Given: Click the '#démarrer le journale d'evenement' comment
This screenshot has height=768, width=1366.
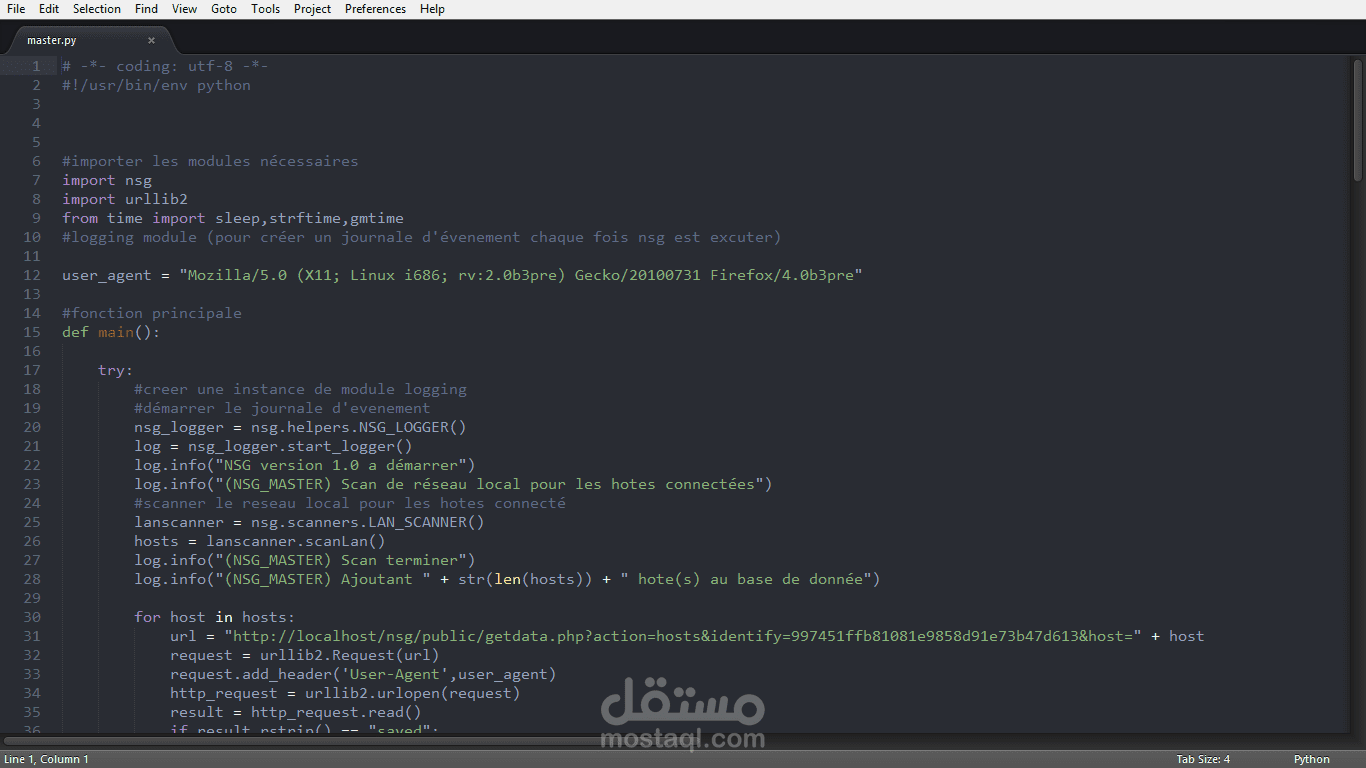Looking at the screenshot, I should (282, 408).
